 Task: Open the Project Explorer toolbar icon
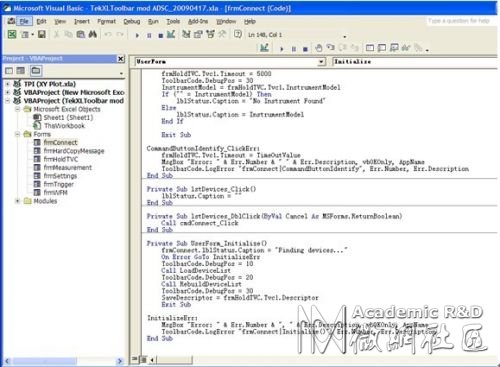click(186, 34)
